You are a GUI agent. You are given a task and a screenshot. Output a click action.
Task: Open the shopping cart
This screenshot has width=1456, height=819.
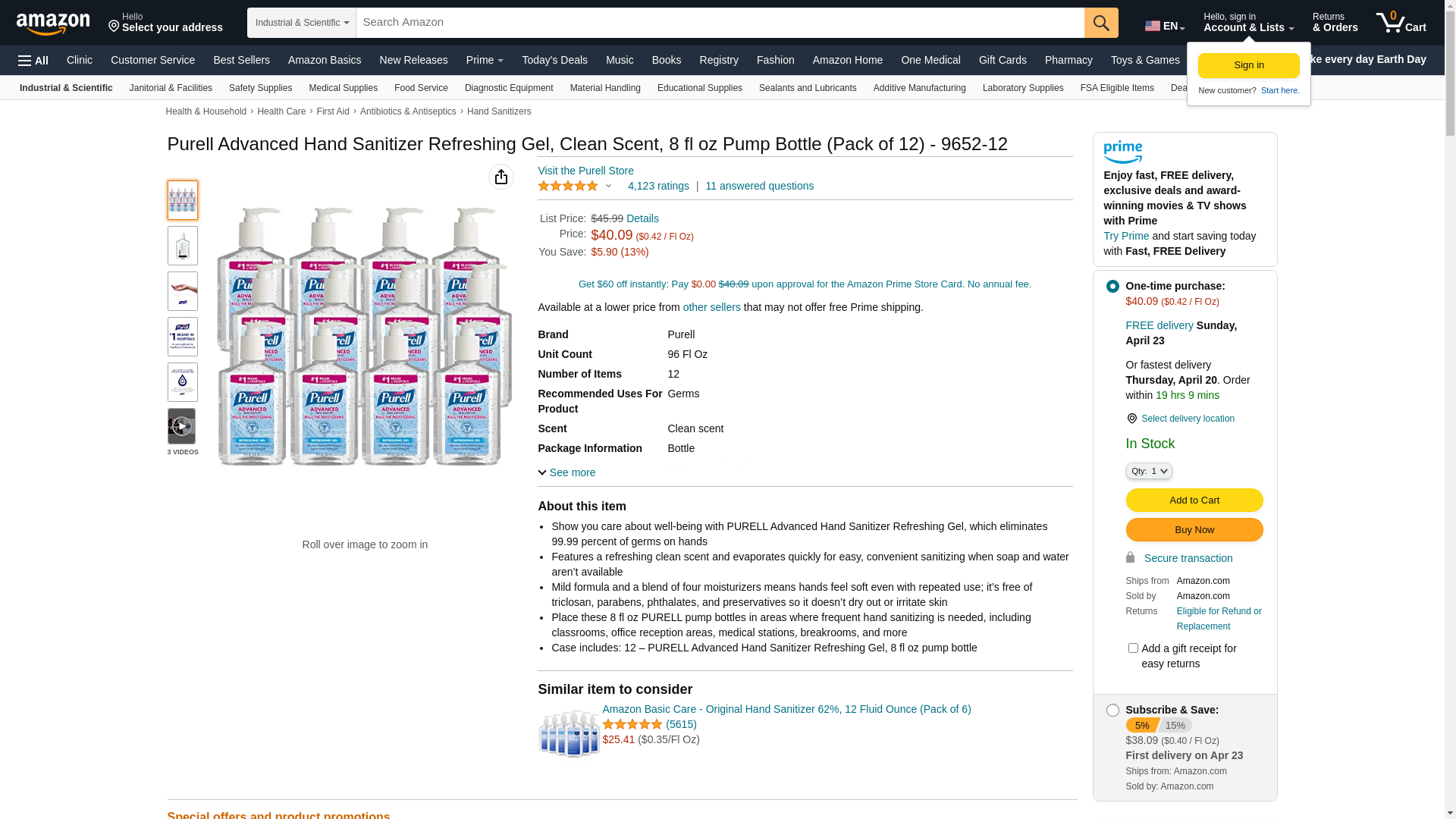tap(1401, 23)
